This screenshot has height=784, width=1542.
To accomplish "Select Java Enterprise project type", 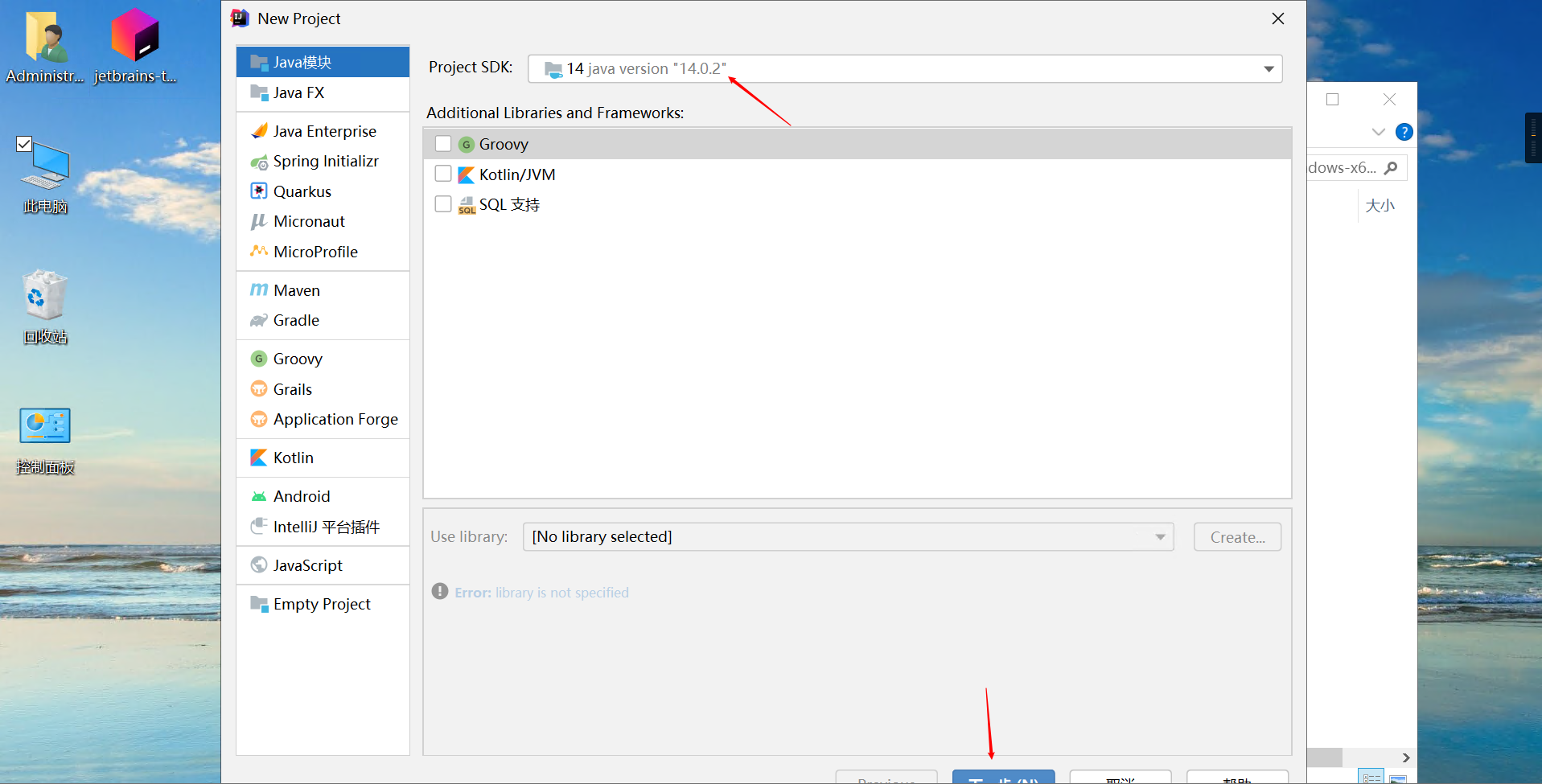I will pos(323,131).
